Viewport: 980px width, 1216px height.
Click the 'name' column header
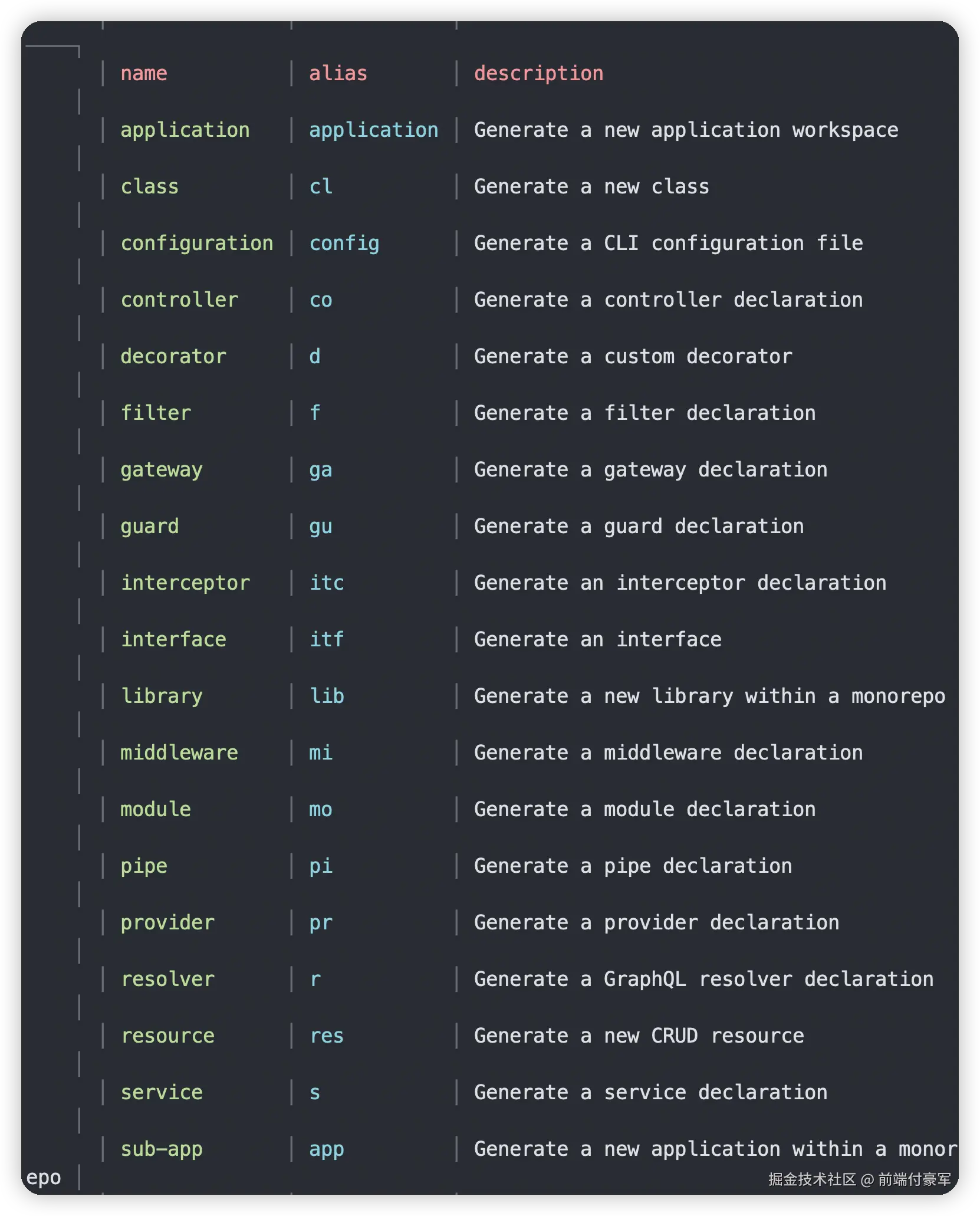click(144, 73)
